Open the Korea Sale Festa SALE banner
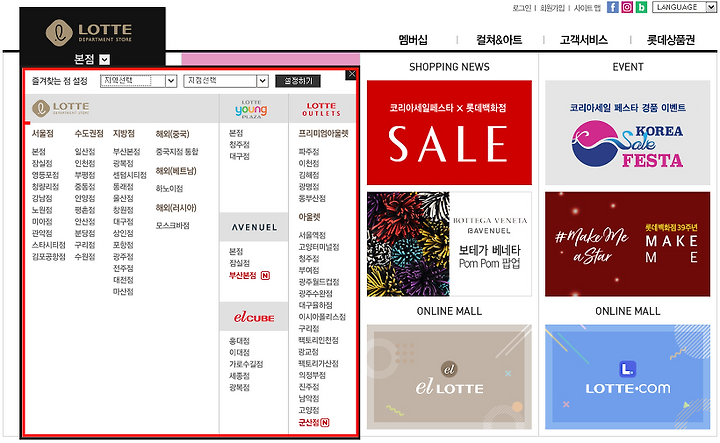720x443 pixels. [x=449, y=133]
